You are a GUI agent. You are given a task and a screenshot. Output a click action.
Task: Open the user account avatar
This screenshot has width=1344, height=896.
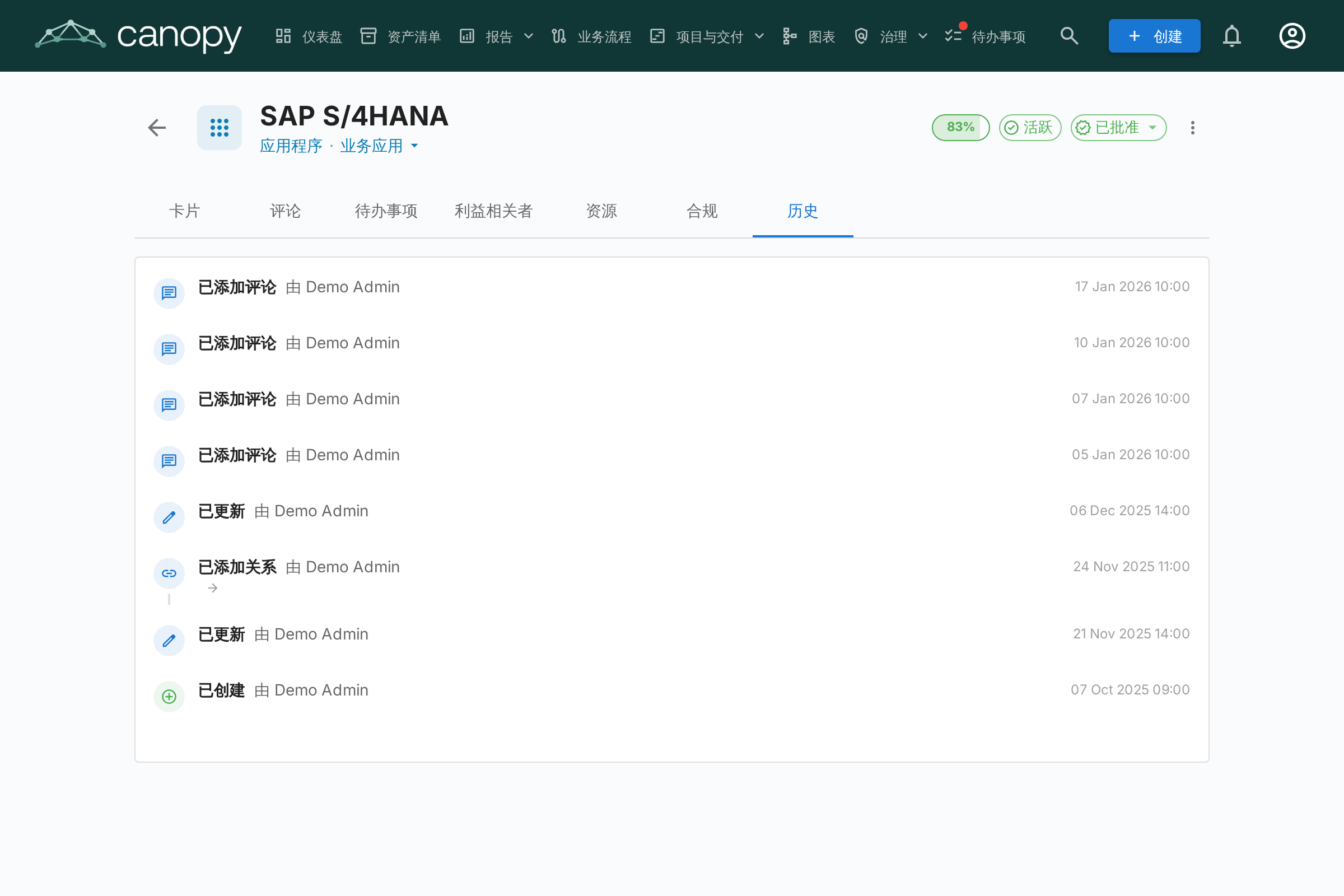1292,36
